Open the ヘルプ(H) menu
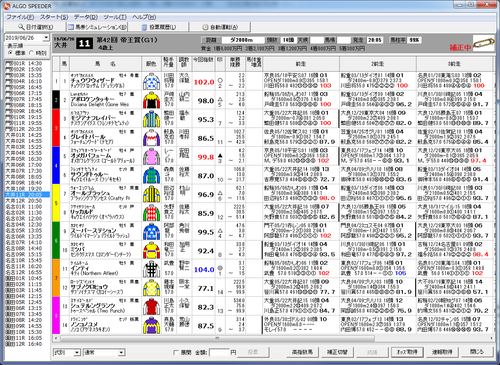This screenshot has height=365, width=500. click(x=144, y=17)
